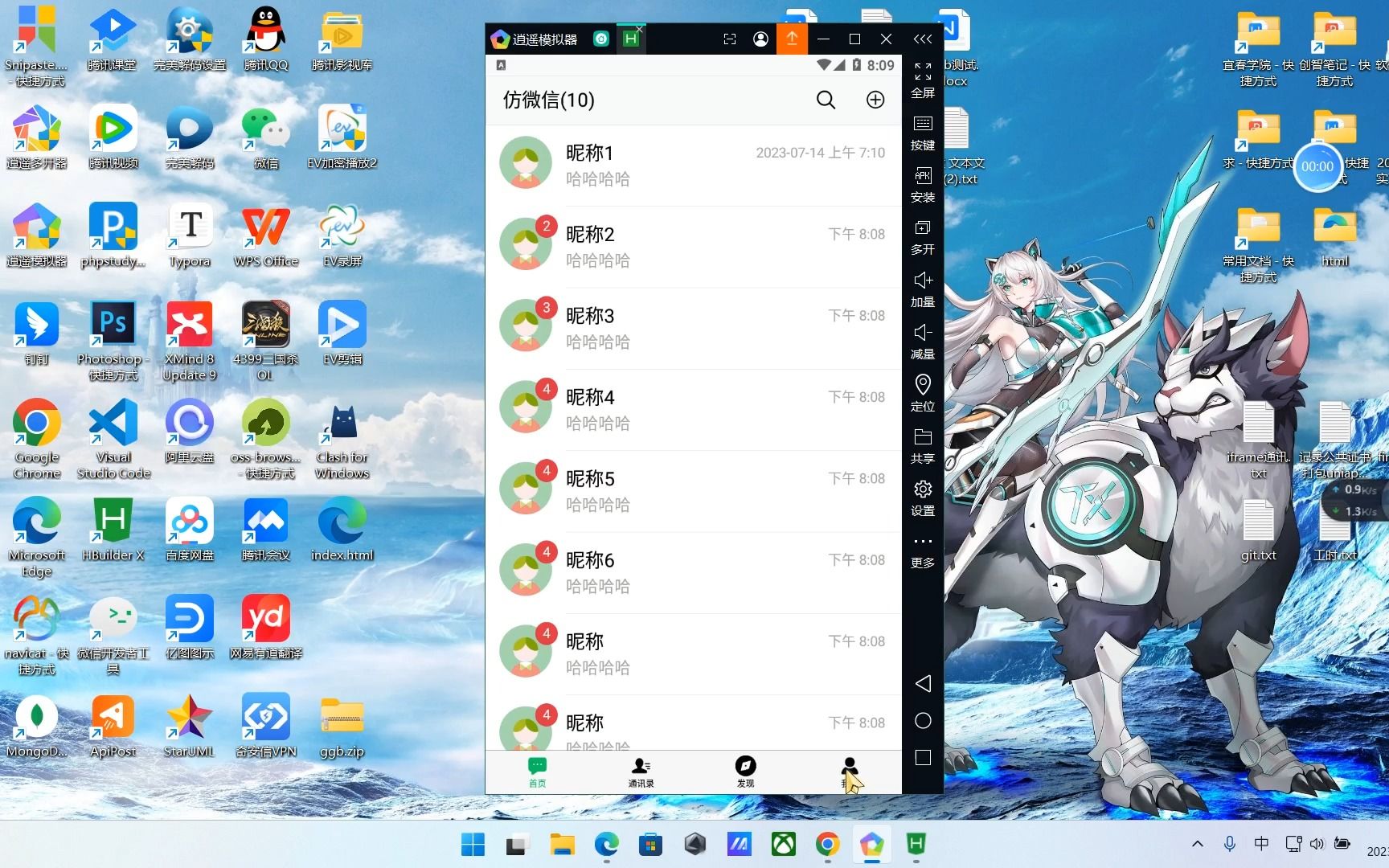Click the Windows Start button

[x=473, y=844]
